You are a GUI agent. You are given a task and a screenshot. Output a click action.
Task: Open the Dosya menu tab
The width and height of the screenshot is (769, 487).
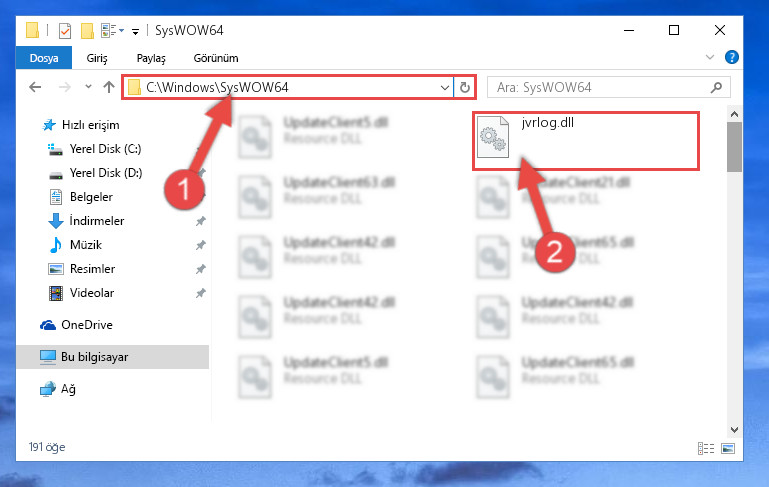[44, 58]
